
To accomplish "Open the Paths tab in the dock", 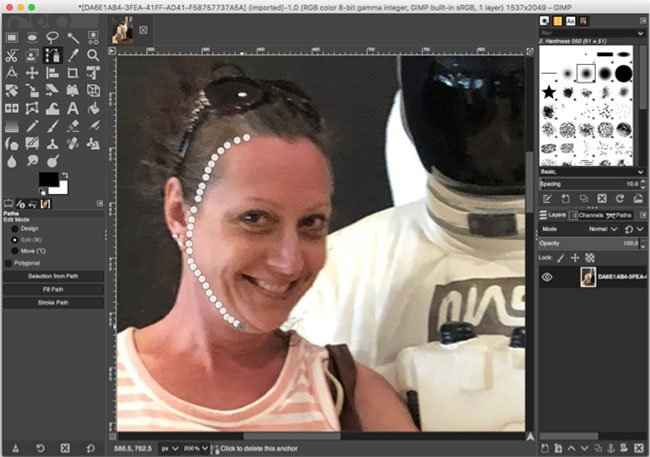I will point(621,214).
